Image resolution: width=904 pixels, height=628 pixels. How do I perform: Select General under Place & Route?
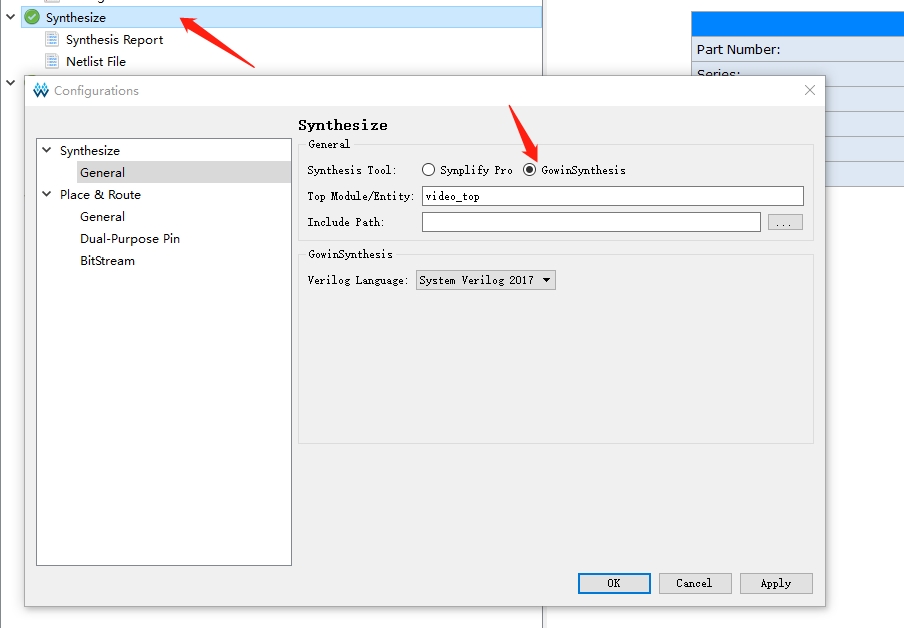(102, 217)
